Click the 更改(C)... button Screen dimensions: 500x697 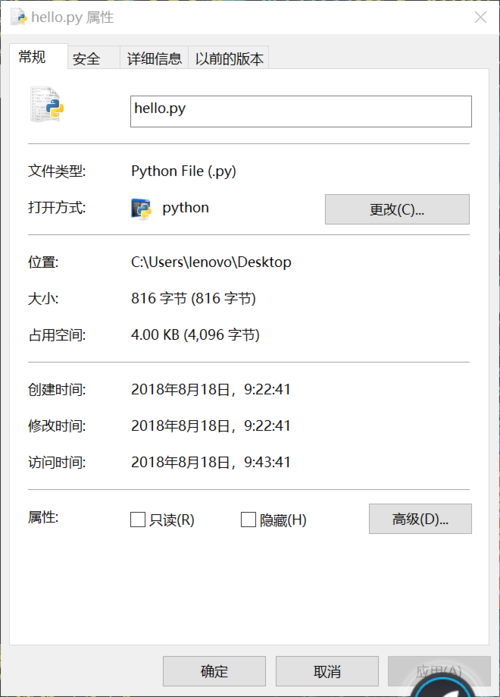point(397,209)
